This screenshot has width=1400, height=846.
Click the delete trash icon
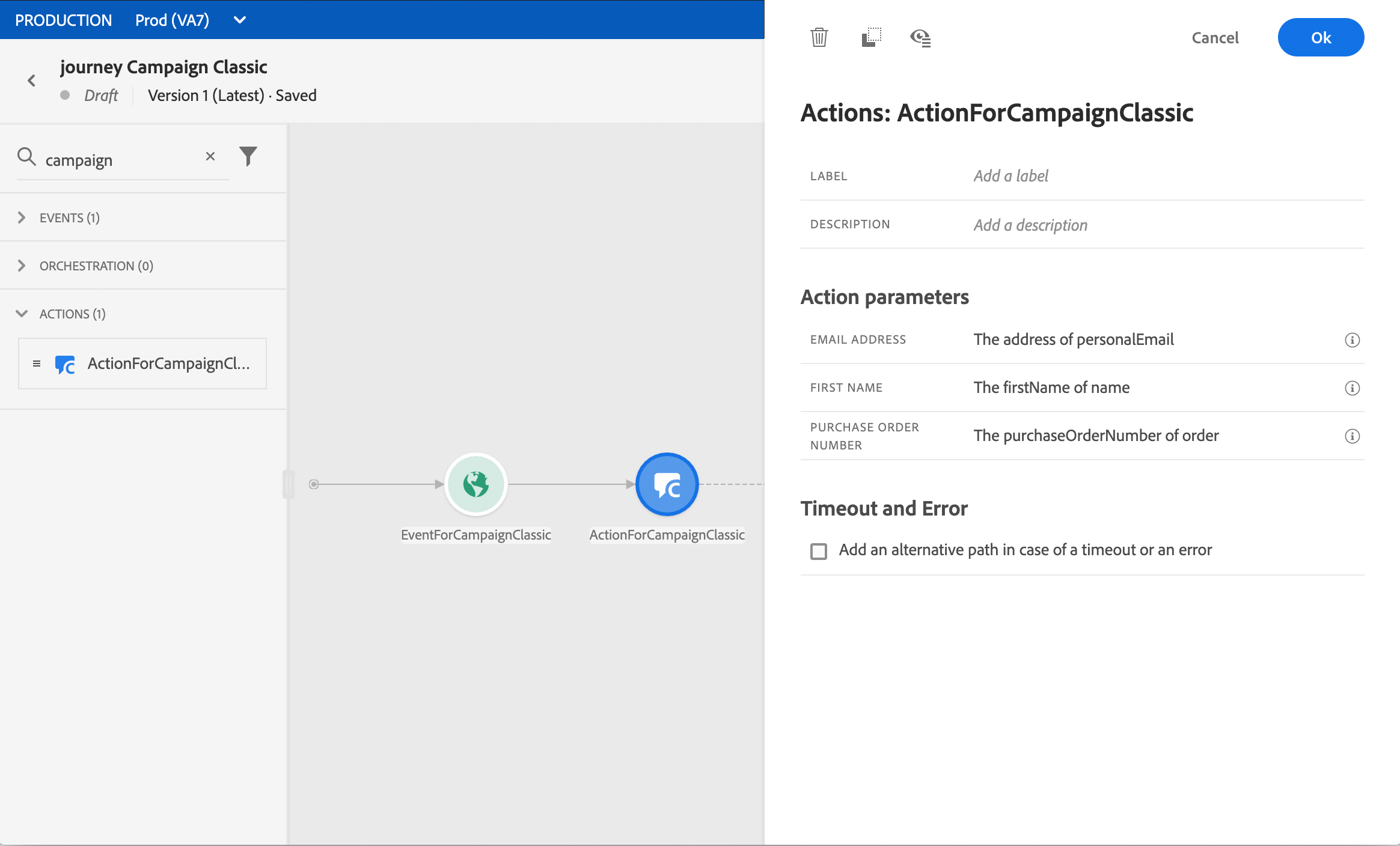tap(819, 37)
